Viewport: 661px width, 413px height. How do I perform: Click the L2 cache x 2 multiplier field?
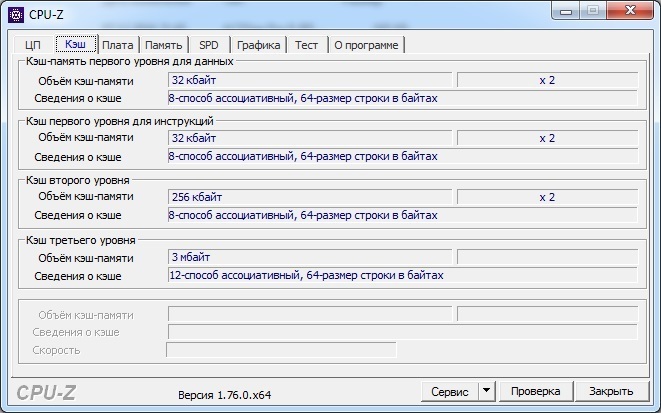pos(546,197)
